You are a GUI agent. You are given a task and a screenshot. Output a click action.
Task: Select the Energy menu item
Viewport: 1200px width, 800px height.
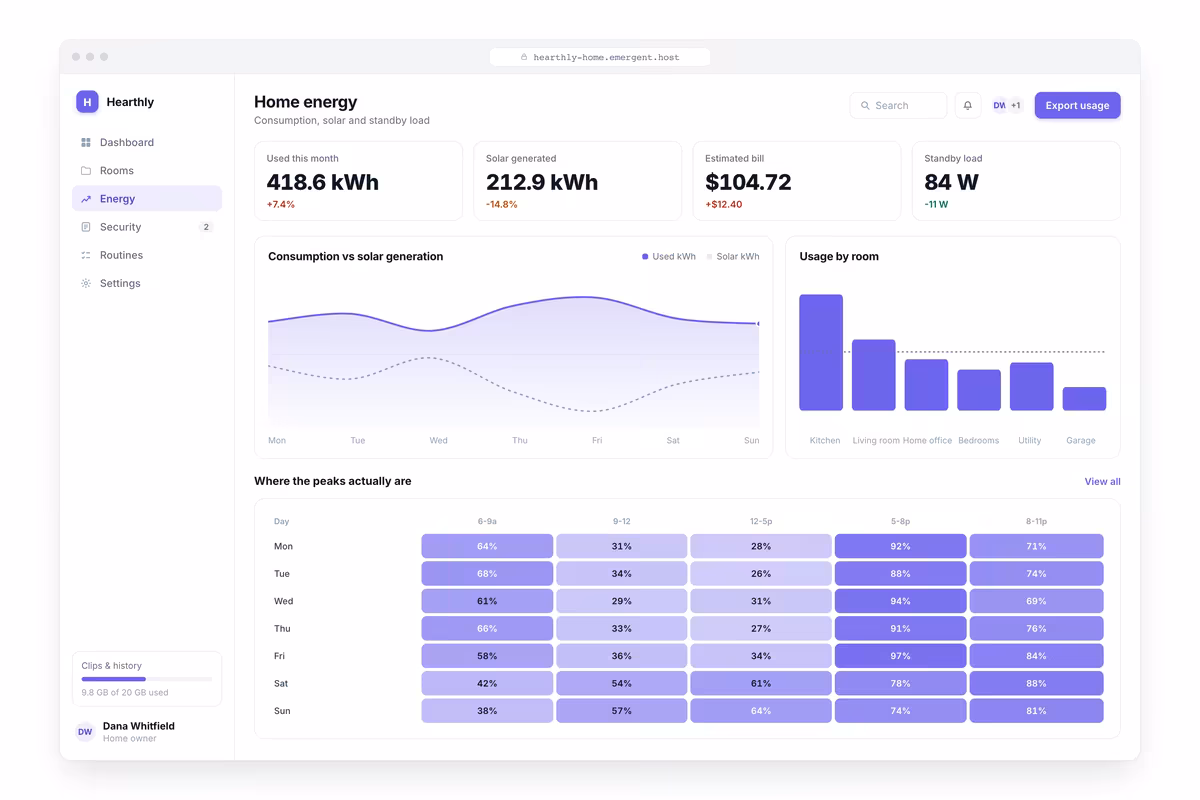(x=147, y=199)
